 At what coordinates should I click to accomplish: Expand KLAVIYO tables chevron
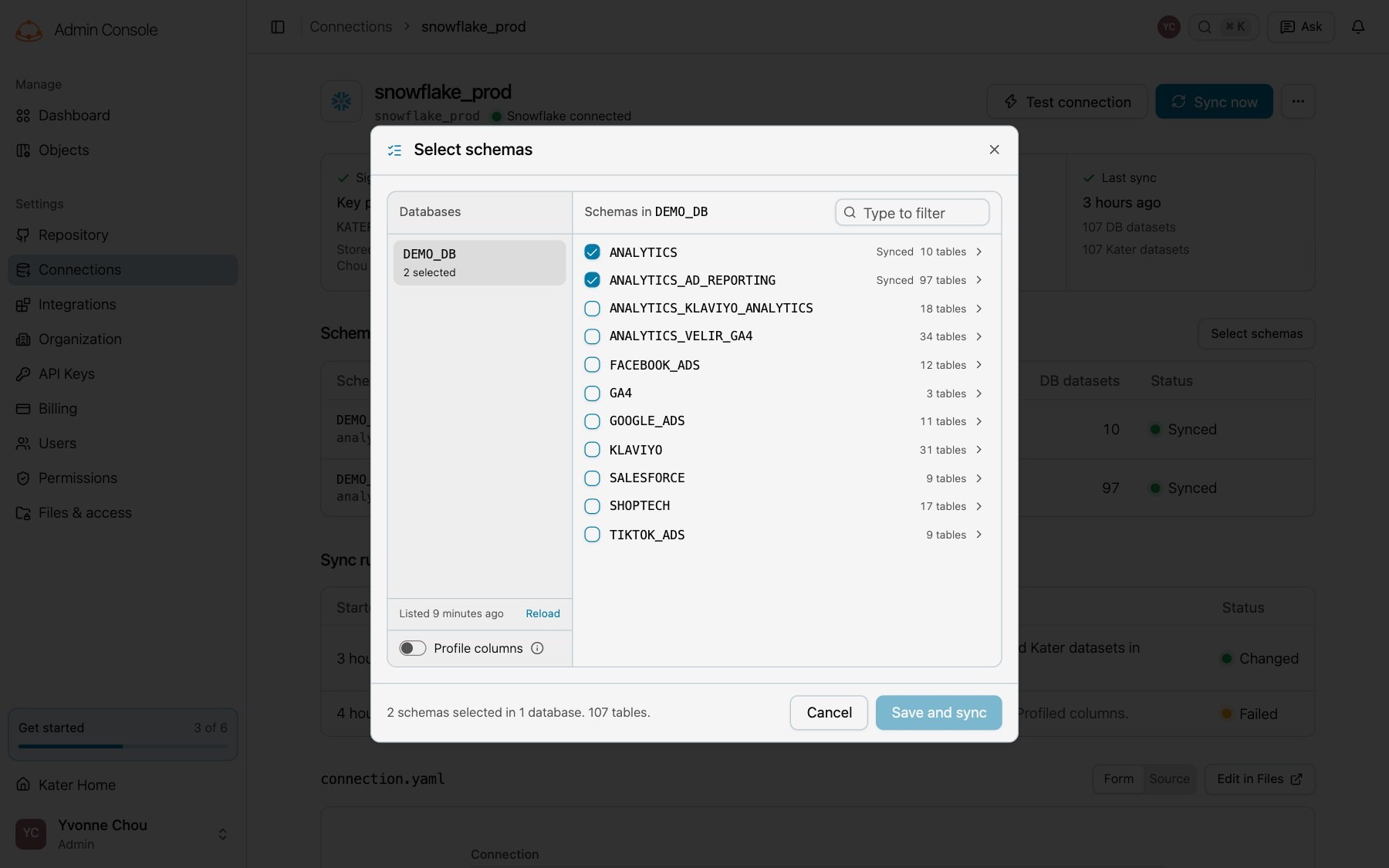pos(978,450)
